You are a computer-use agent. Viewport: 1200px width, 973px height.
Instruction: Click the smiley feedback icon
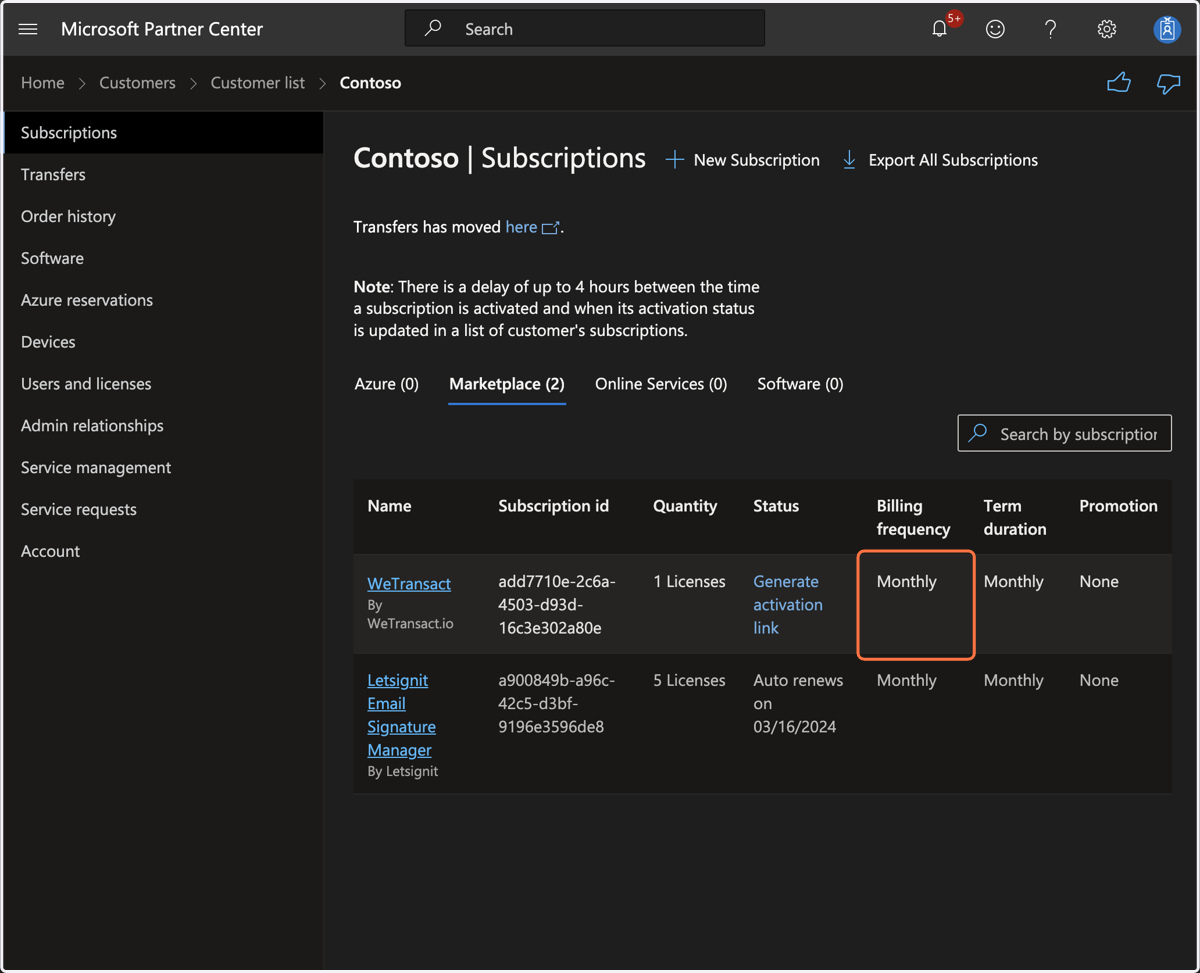(x=995, y=29)
